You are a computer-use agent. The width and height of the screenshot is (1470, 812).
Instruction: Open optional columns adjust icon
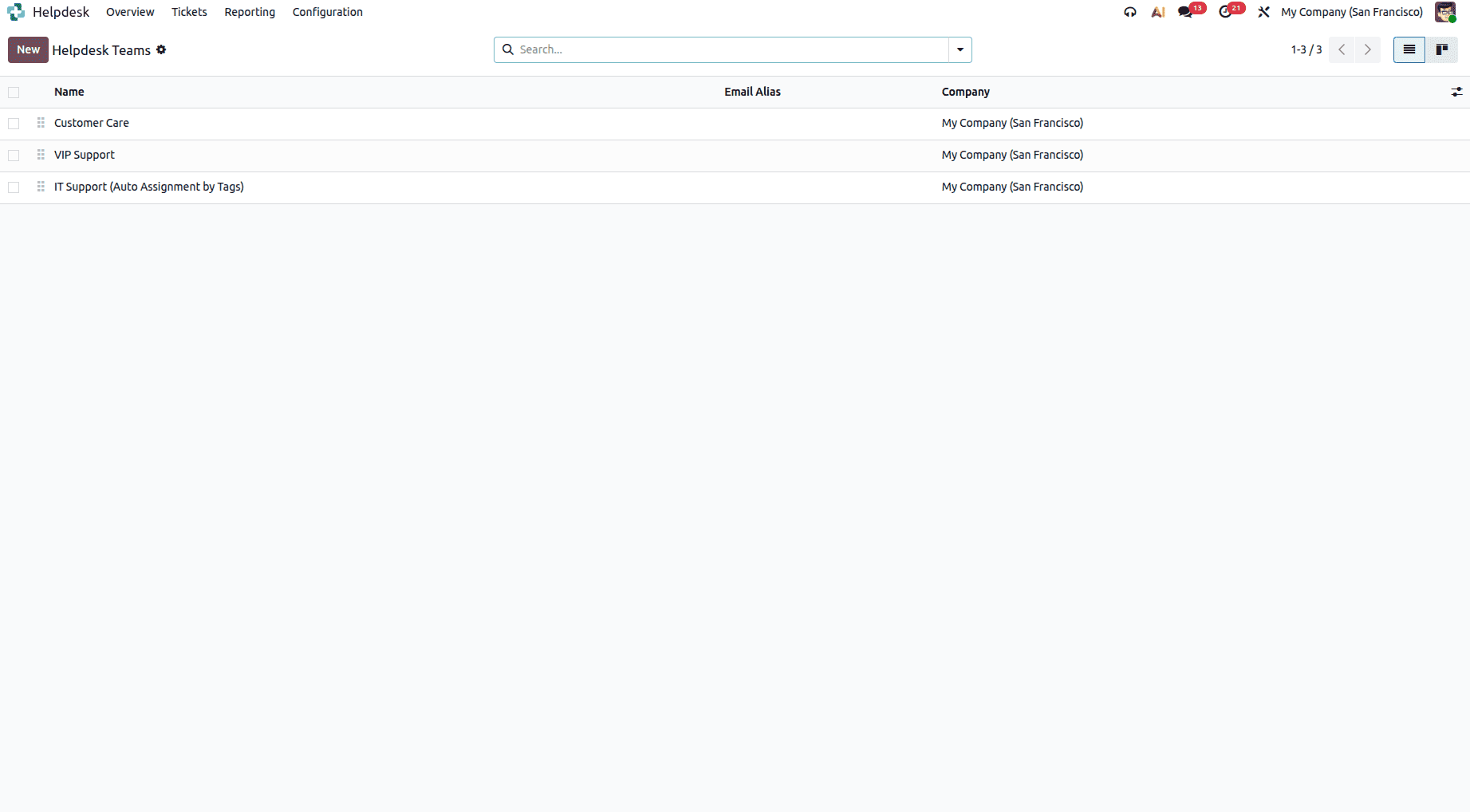click(x=1456, y=93)
